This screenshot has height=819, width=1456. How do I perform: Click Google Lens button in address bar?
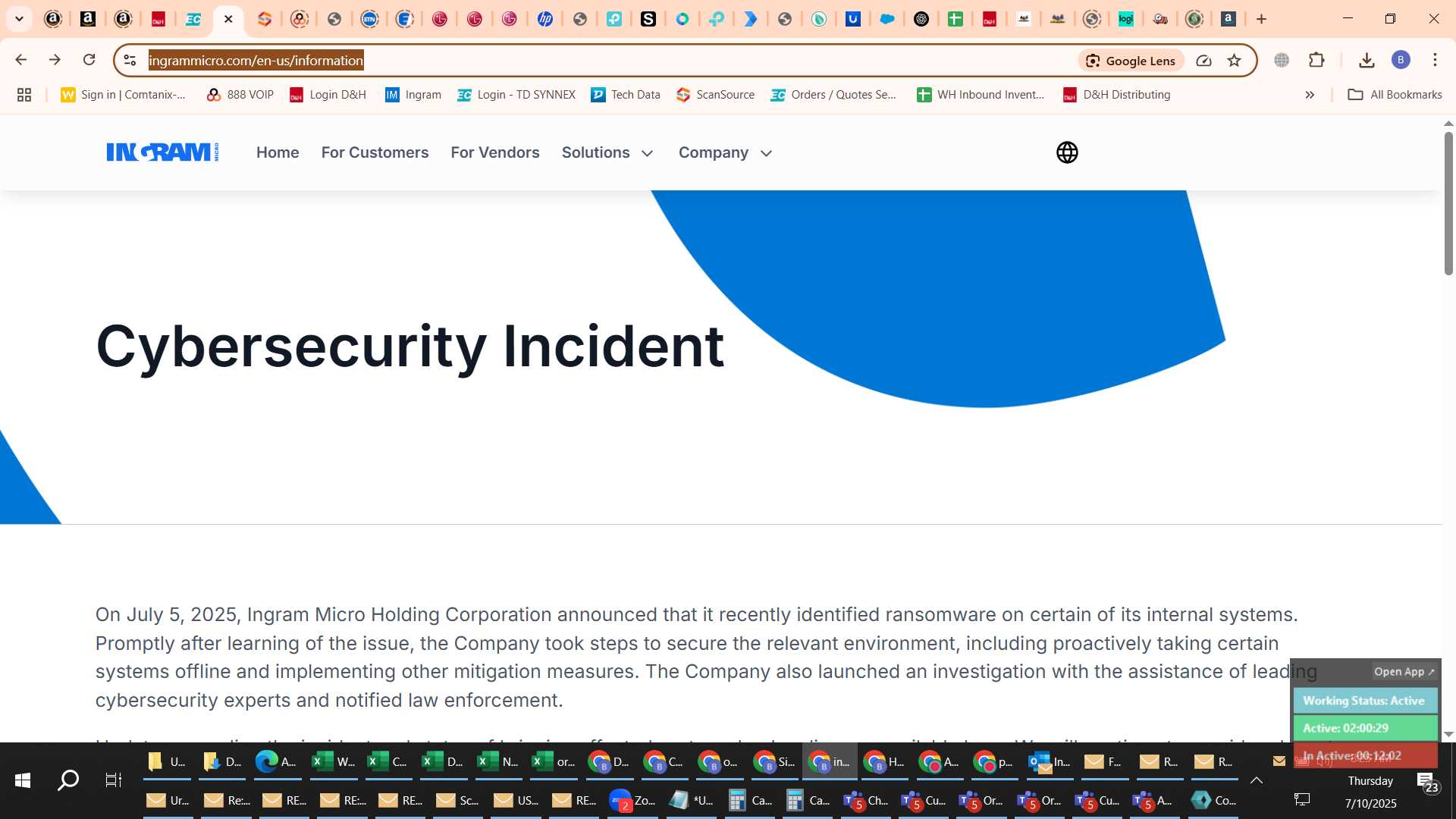pos(1131,61)
